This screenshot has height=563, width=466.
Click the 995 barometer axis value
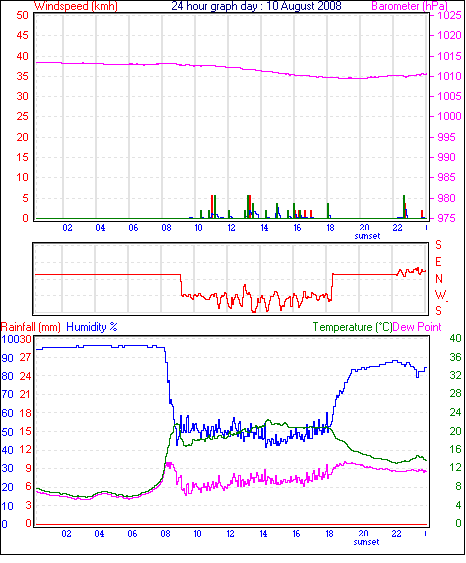446,137
